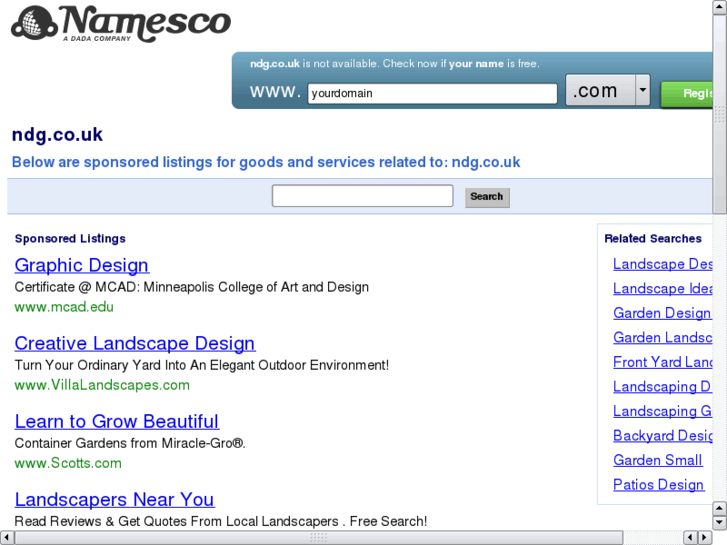This screenshot has height=545, width=727.
Task: Select the Landscape Ideas related search
Action: pyautogui.click(x=663, y=289)
